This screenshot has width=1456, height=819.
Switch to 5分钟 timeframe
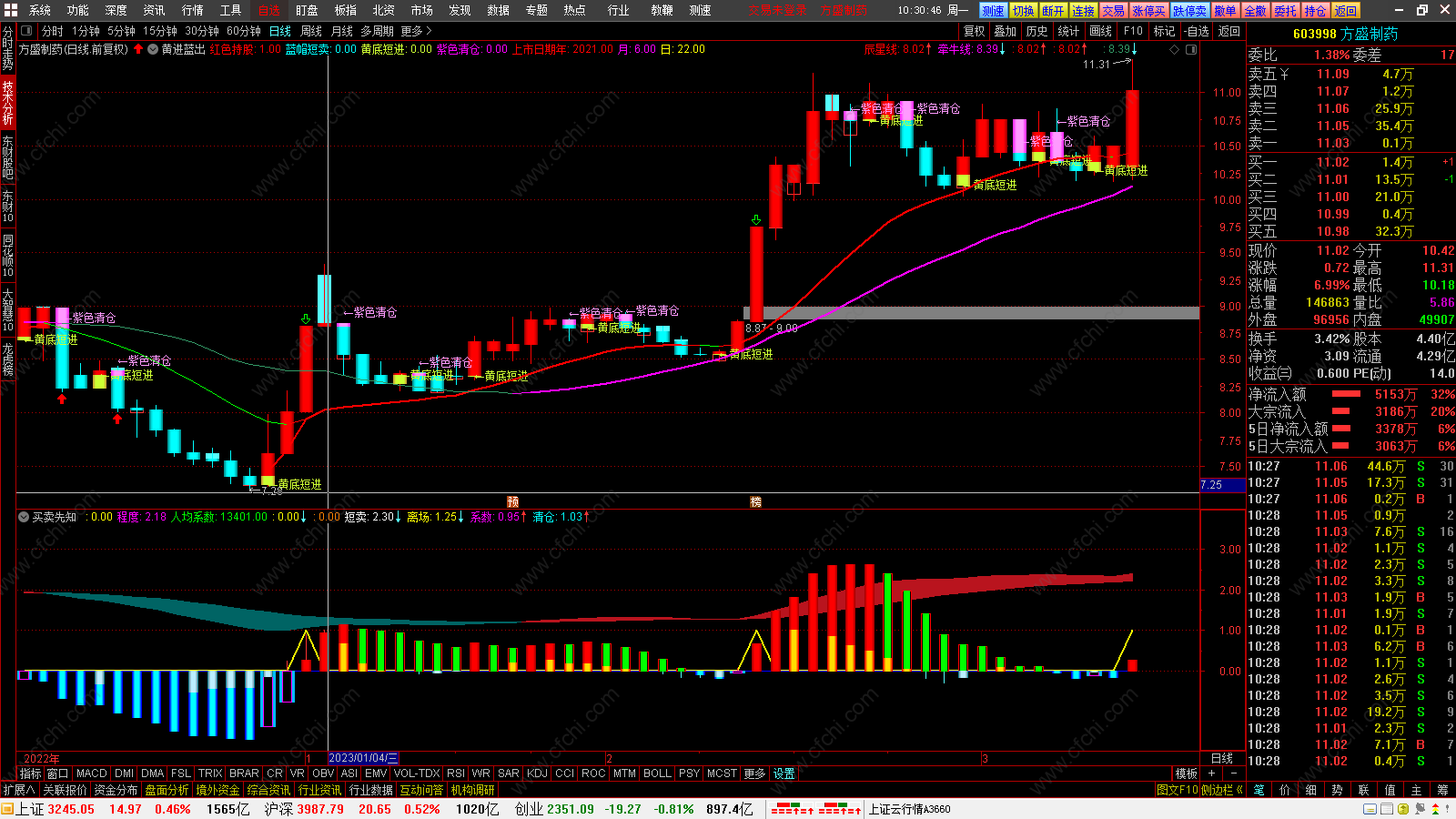coord(121,31)
